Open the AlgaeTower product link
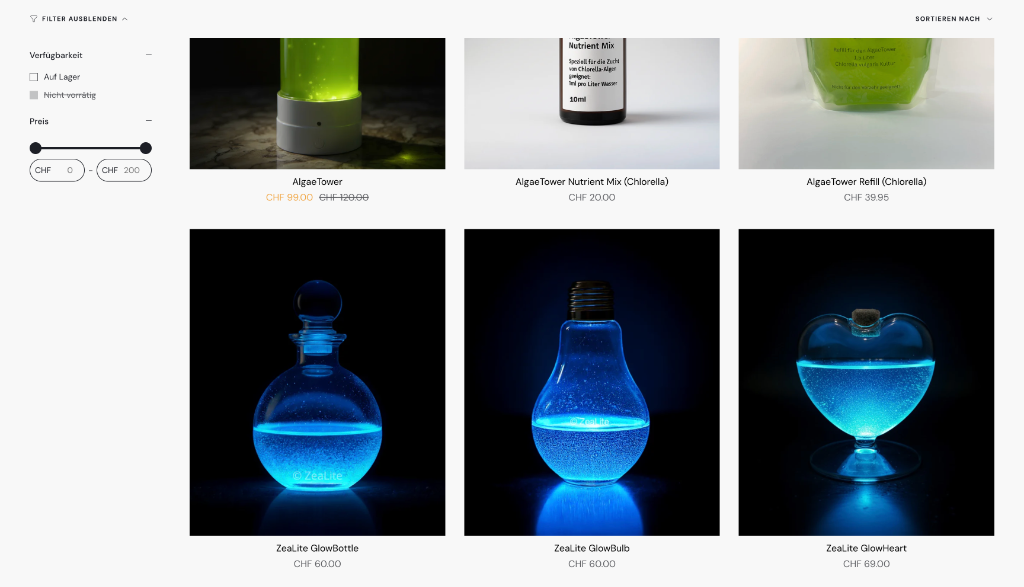Screen dimensions: 1024x587 coord(317,182)
